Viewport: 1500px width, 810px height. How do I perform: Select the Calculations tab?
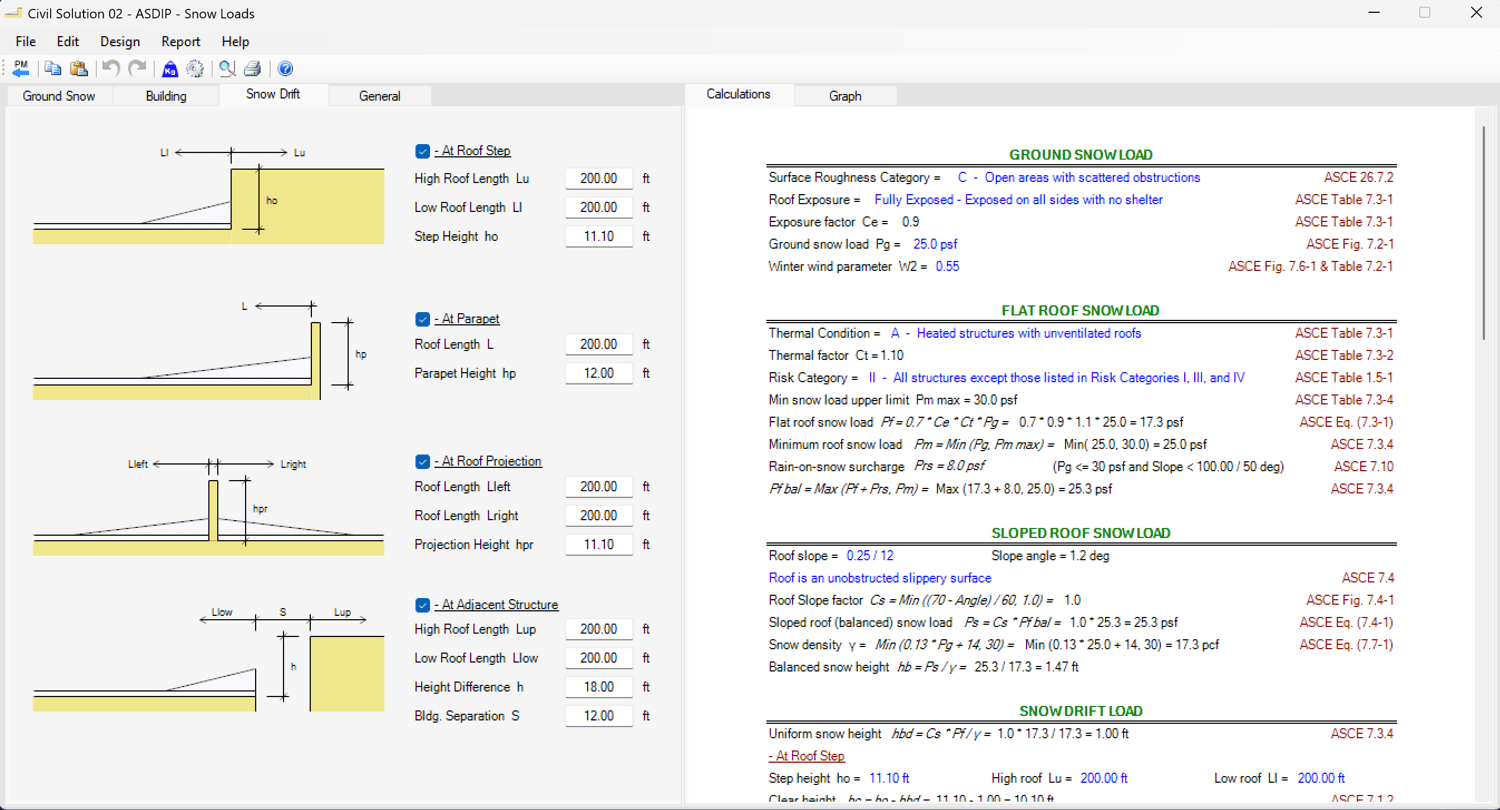(739, 94)
